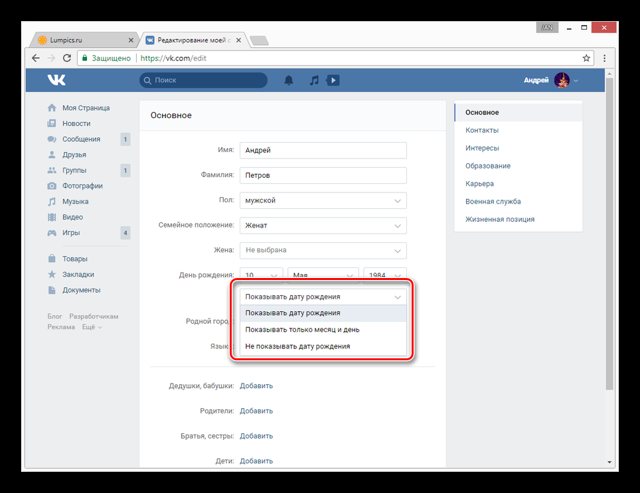640x493 pixels.
Task: Collapse the Показывать дату рождения dropdown header
Action: pos(323,297)
